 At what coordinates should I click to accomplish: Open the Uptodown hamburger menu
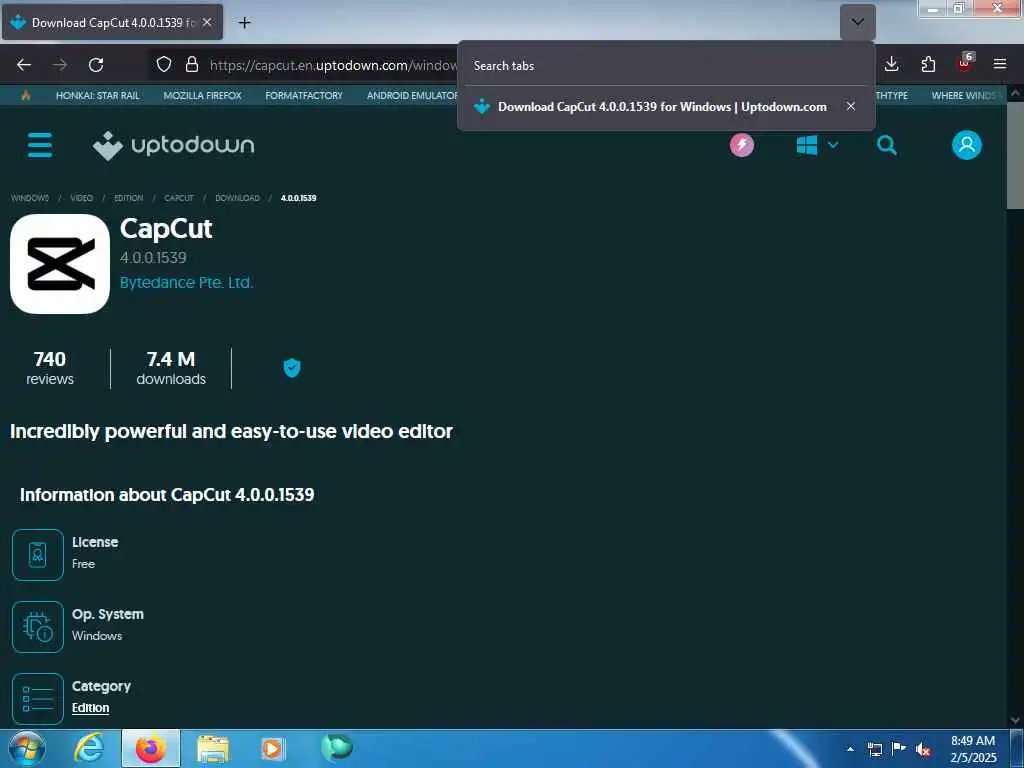tap(40, 145)
